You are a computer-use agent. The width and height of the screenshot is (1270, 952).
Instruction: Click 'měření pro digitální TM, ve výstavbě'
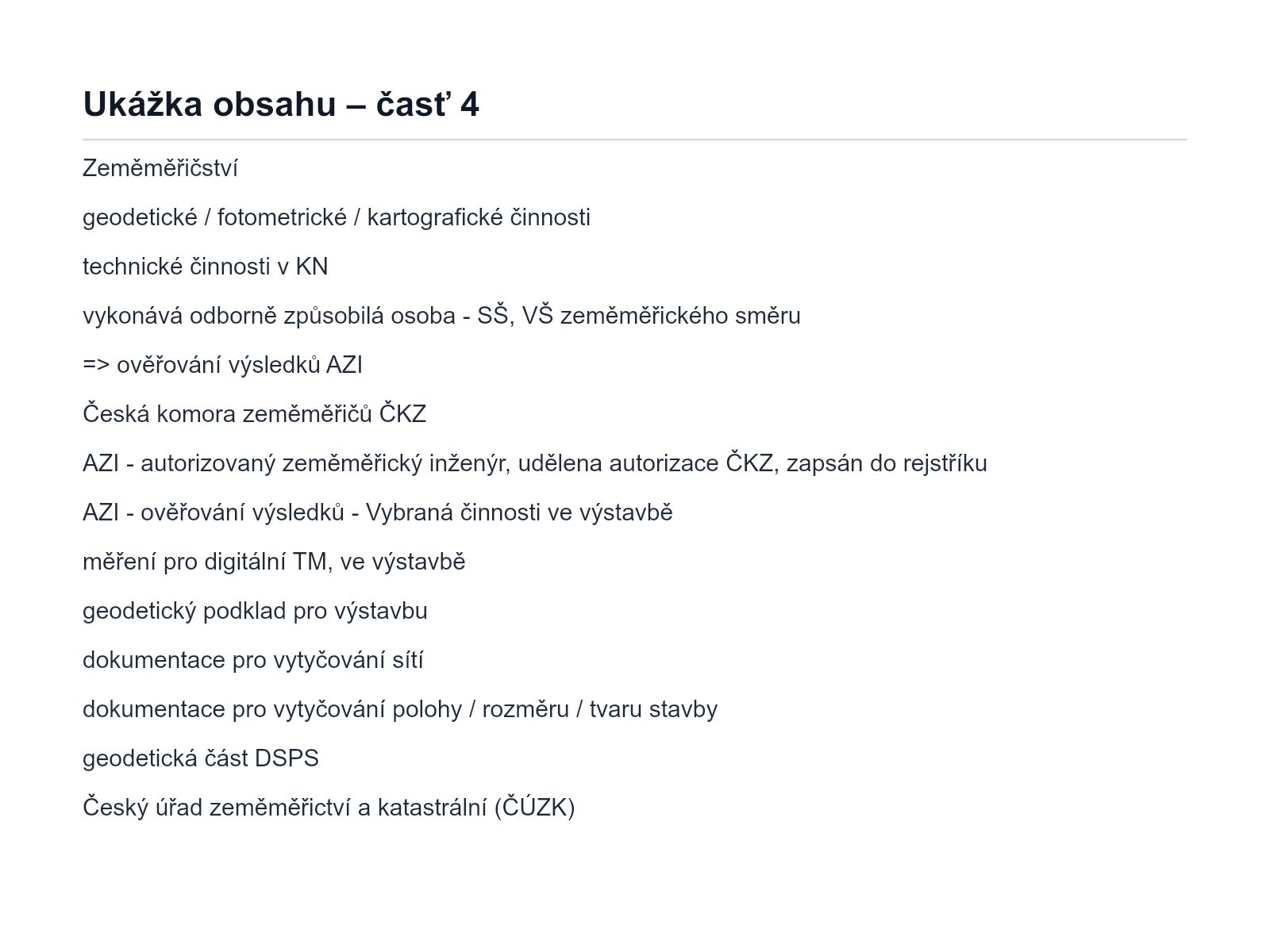coord(274,562)
